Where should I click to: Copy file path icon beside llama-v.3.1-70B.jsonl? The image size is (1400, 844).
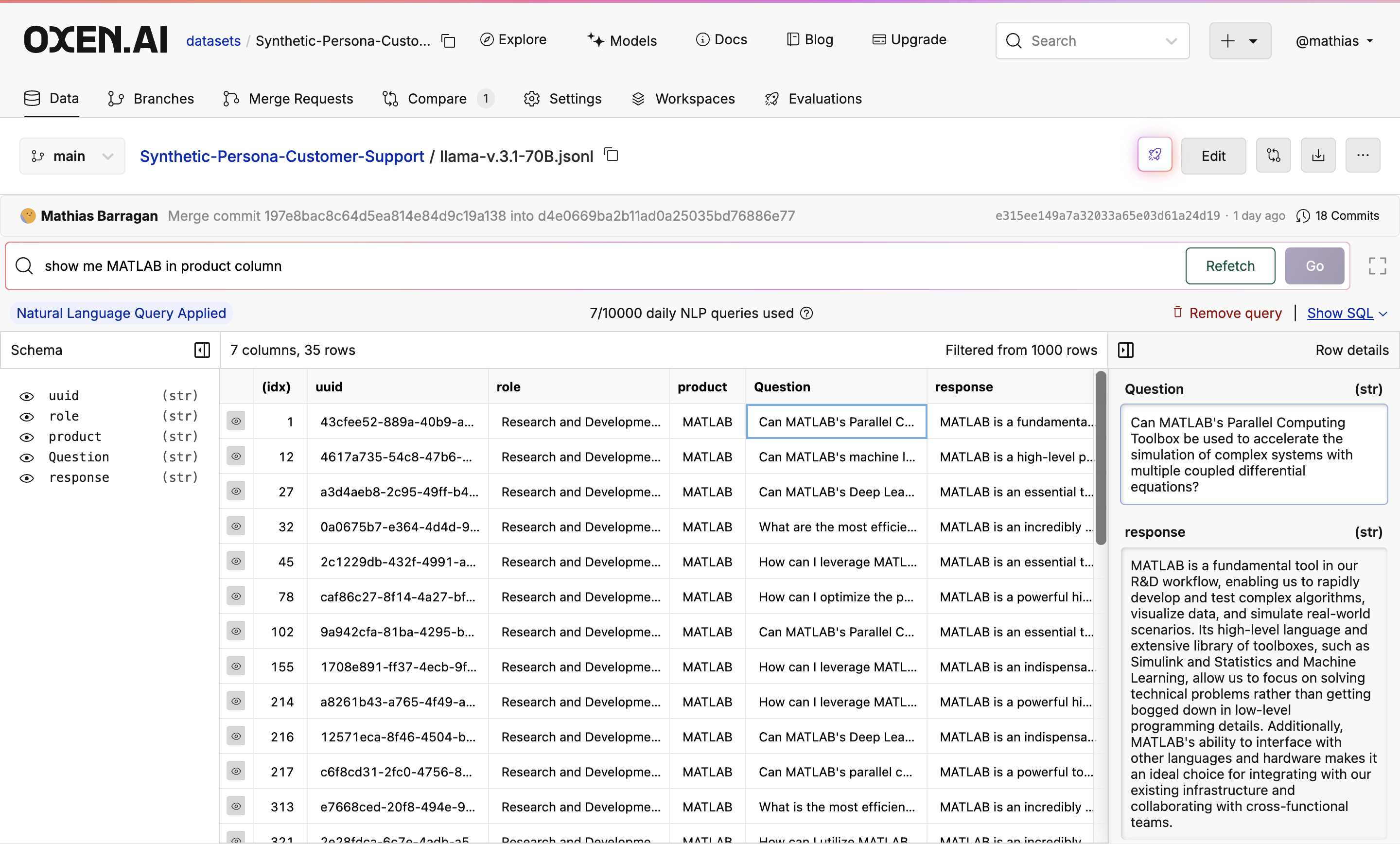coord(612,155)
